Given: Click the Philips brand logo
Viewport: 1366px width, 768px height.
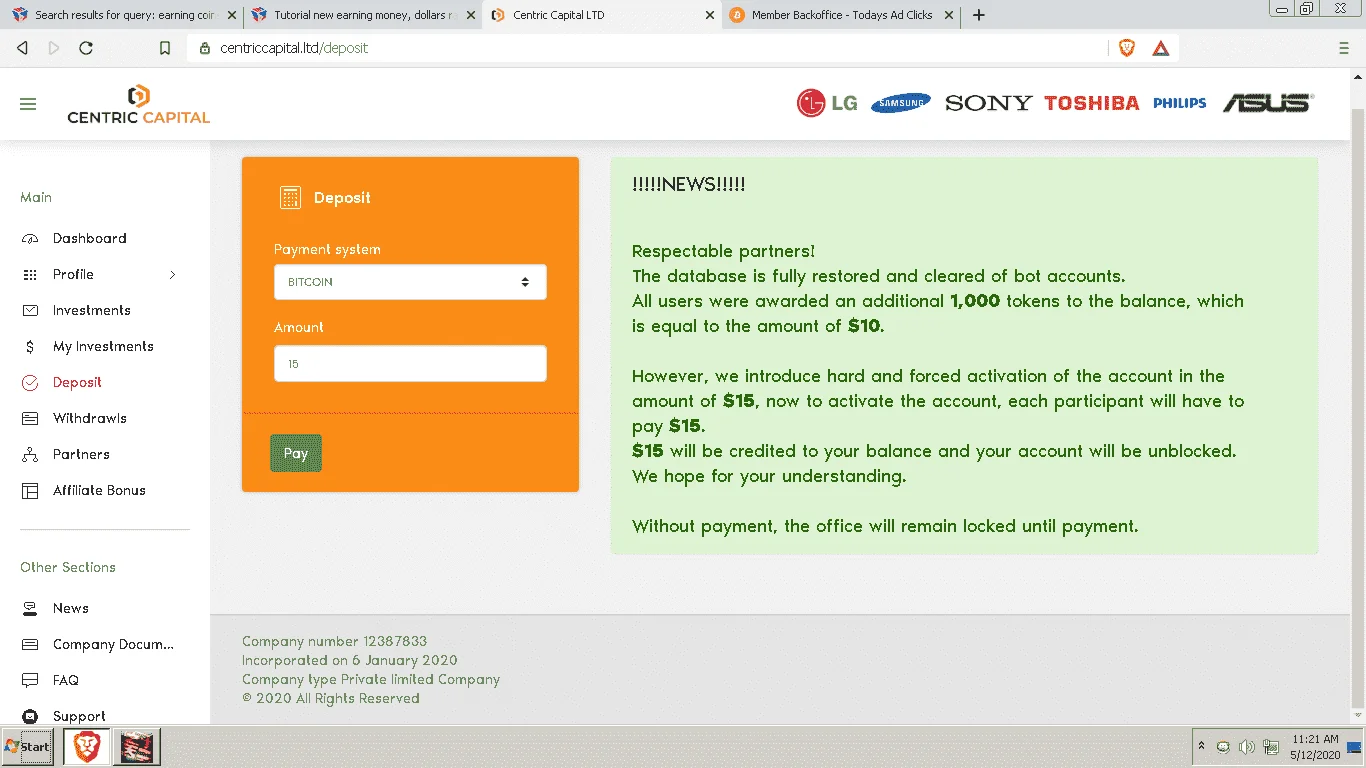Looking at the screenshot, I should pos(1180,103).
